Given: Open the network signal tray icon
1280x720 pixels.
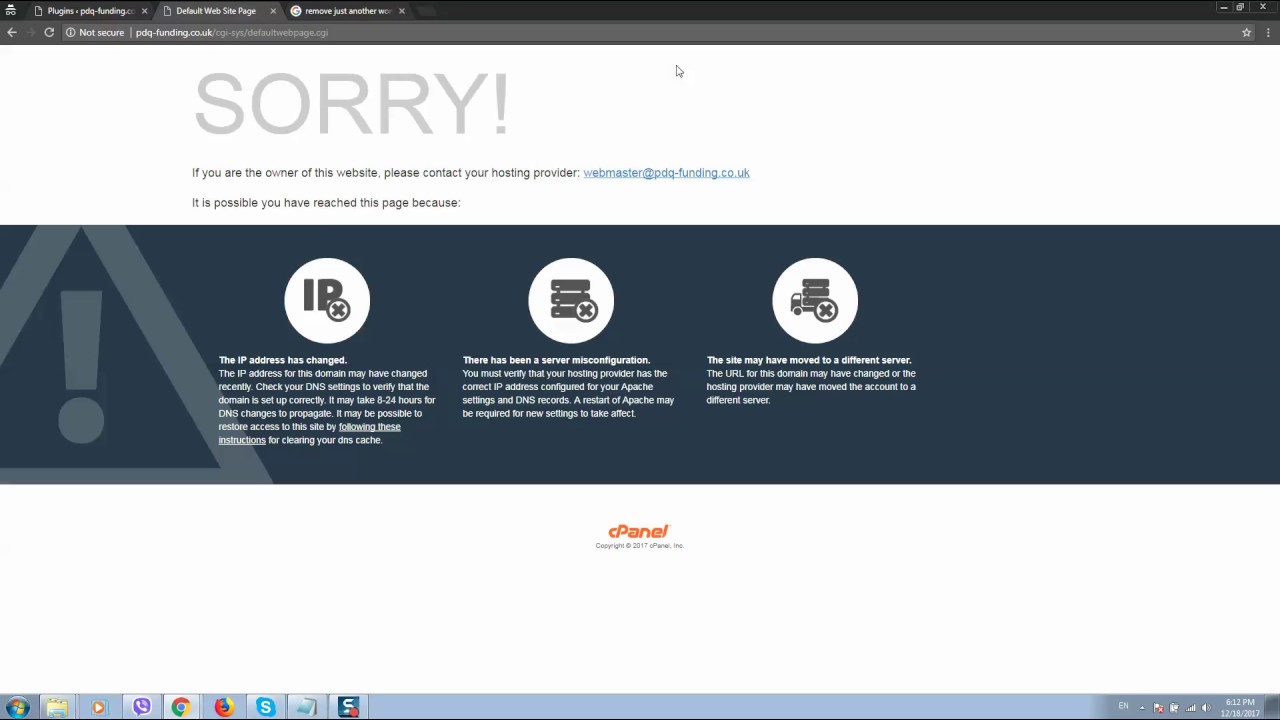Looking at the screenshot, I should [1190, 708].
